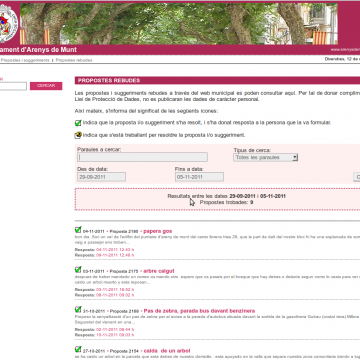Click the municipal coat of arms logo
Image resolution: width=360 pixels, height=360 pixels.
click(9, 23)
